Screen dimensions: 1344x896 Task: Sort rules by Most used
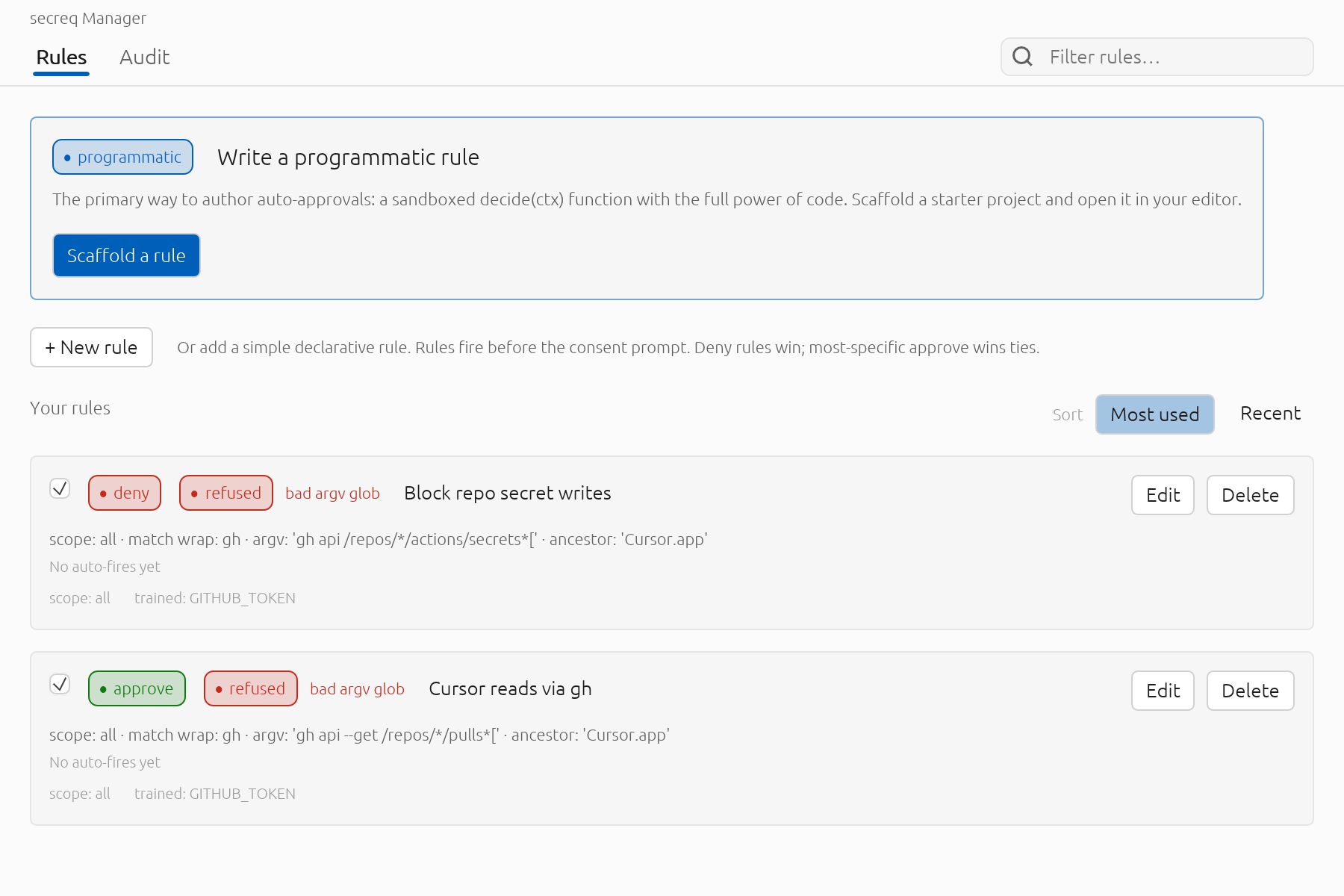coord(1154,414)
